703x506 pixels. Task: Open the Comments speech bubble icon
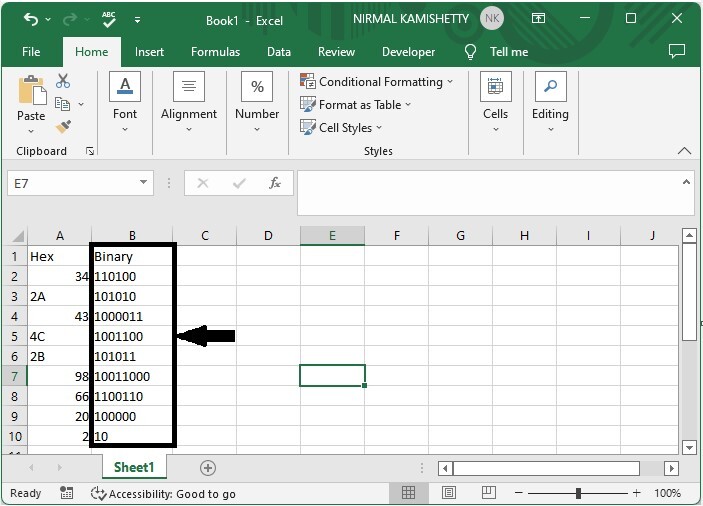(x=677, y=52)
